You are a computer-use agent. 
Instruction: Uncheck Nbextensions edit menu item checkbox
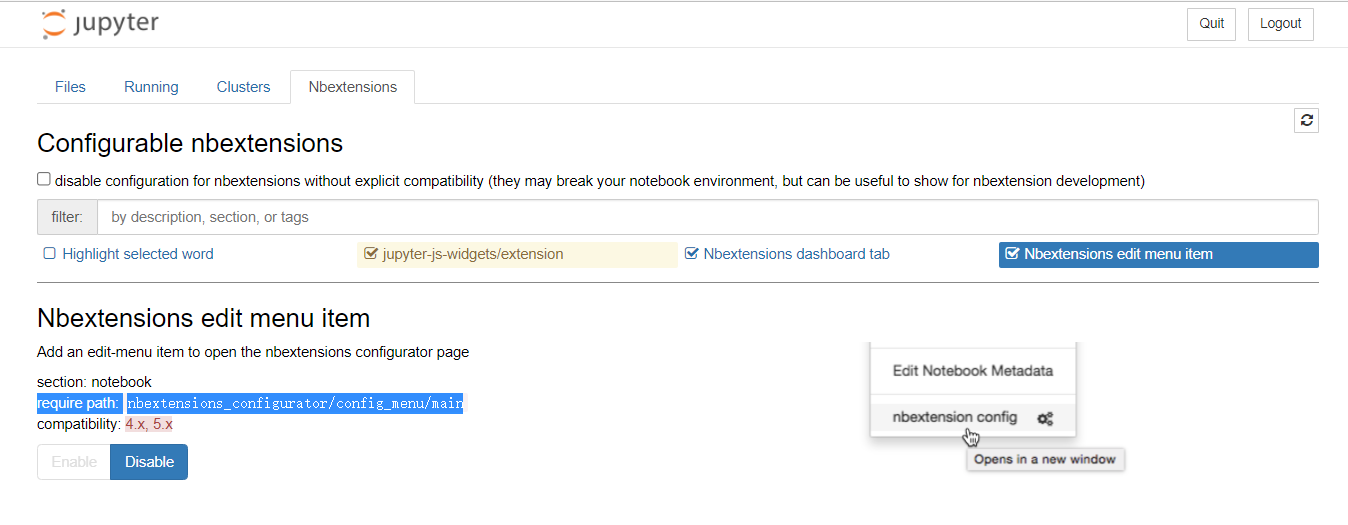click(x=1012, y=254)
